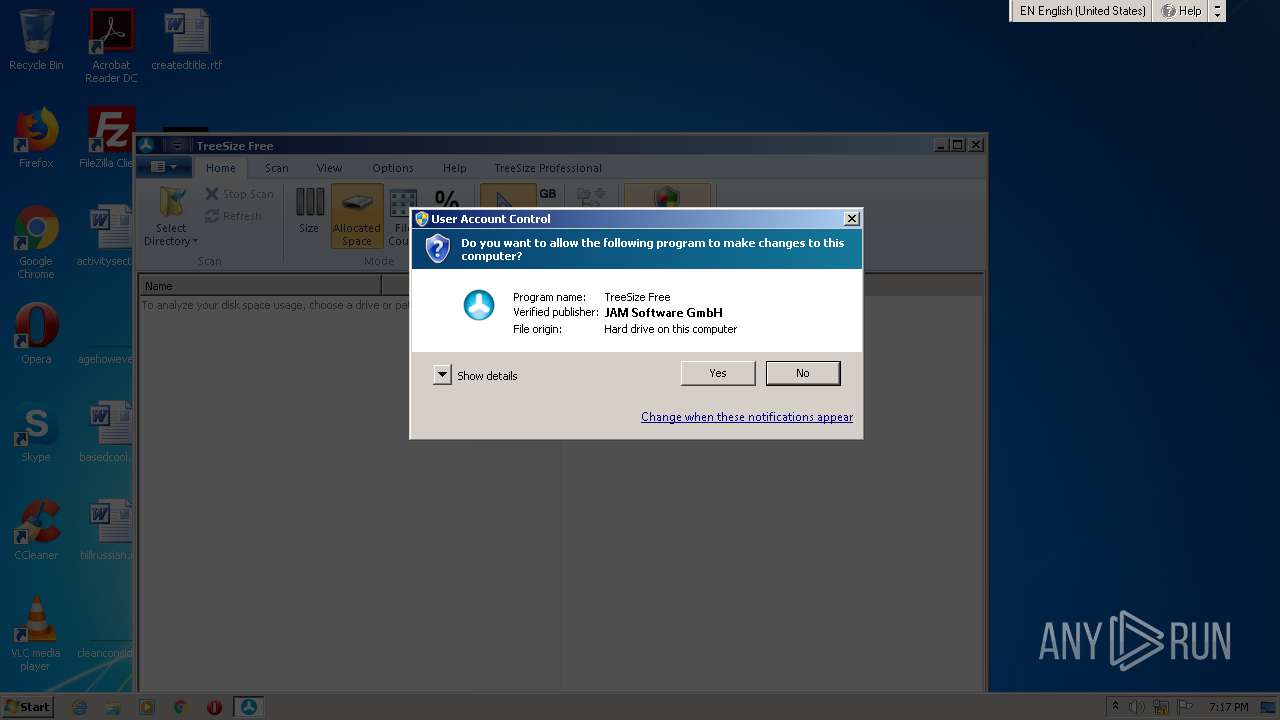Open VLC media player desktop shortcut
The width and height of the screenshot is (1280, 720).
[36, 634]
